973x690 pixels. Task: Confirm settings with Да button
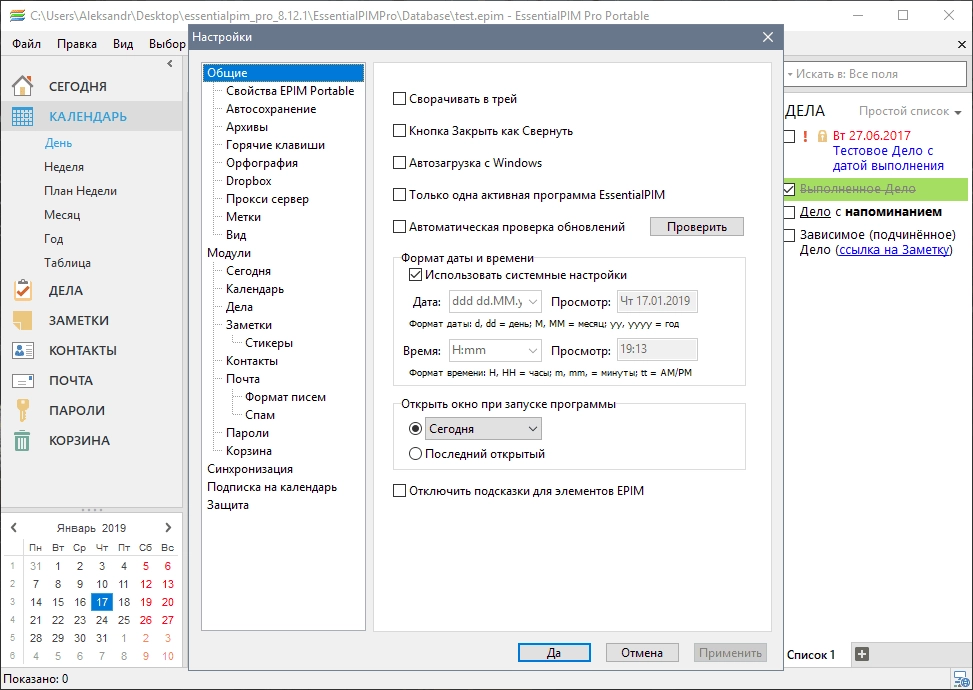click(x=554, y=653)
